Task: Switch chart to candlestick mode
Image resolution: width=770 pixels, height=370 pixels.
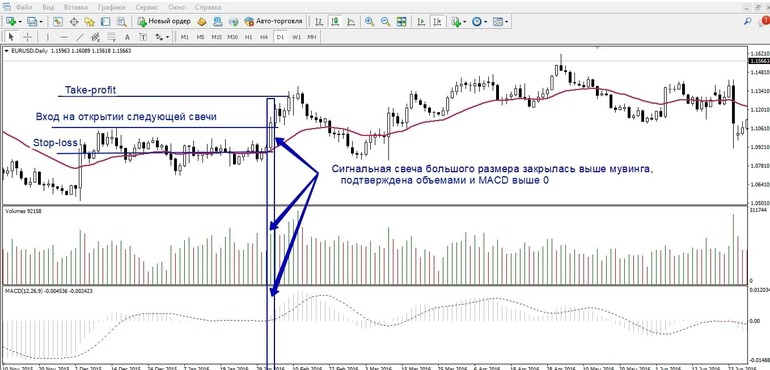Action: (335, 22)
